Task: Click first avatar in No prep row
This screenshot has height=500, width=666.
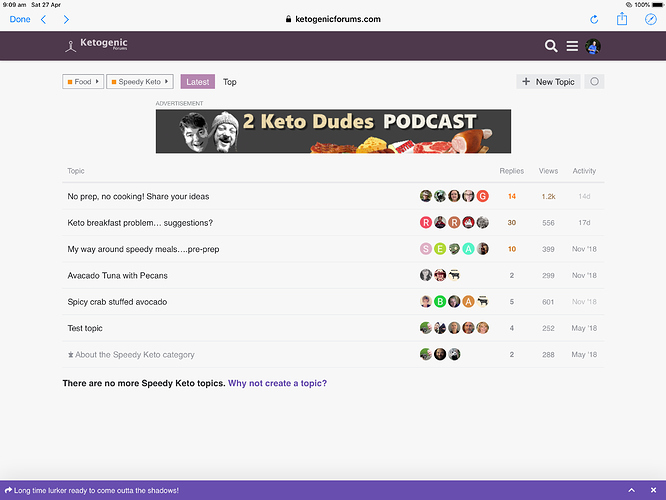Action: 426,196
